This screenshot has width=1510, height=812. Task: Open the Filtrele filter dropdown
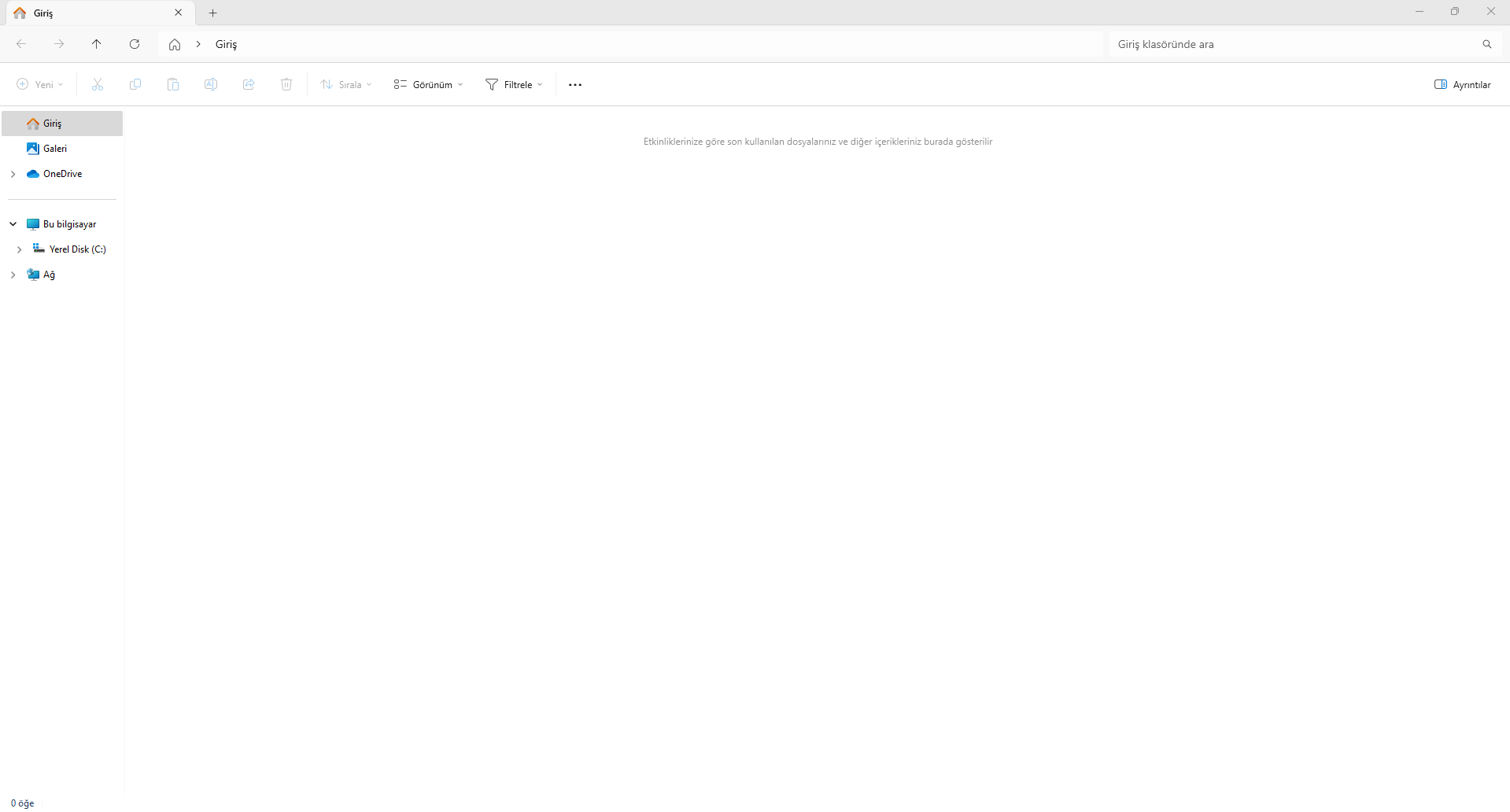pyautogui.click(x=514, y=84)
